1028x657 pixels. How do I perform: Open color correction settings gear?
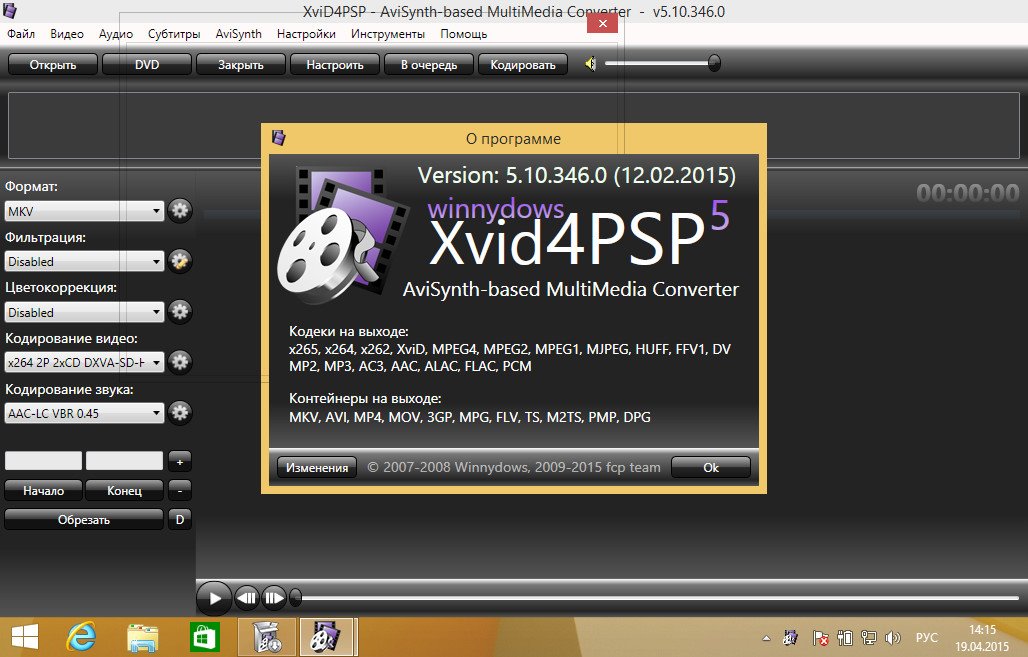[180, 312]
